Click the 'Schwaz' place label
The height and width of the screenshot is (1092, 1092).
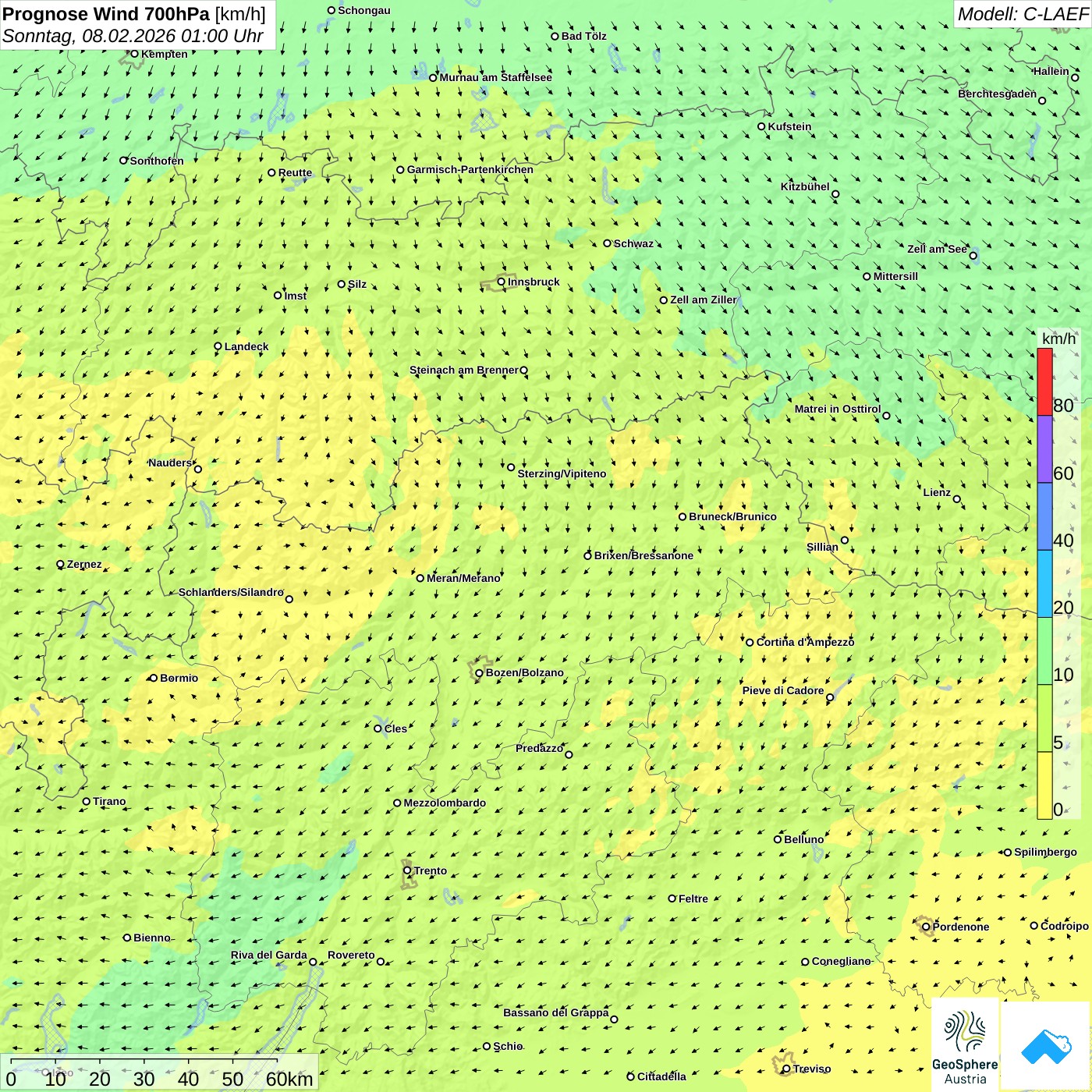click(633, 243)
